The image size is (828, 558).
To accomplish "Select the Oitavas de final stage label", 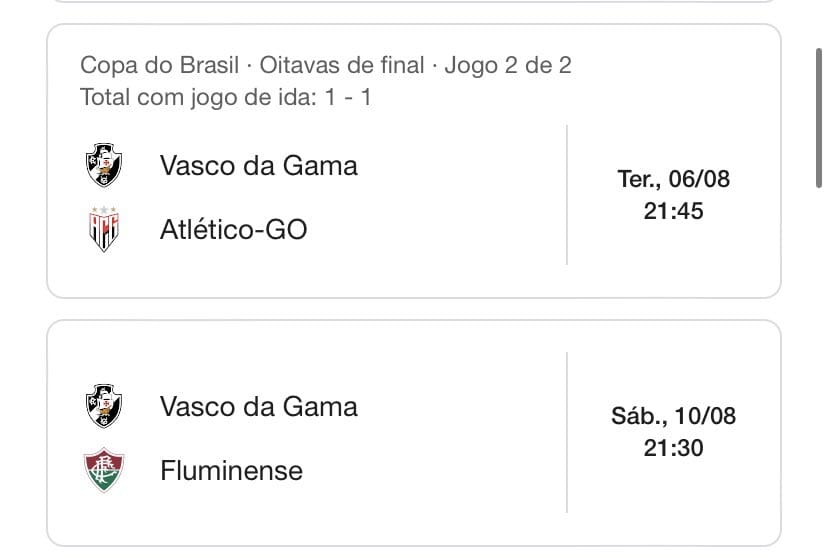I will (341, 66).
